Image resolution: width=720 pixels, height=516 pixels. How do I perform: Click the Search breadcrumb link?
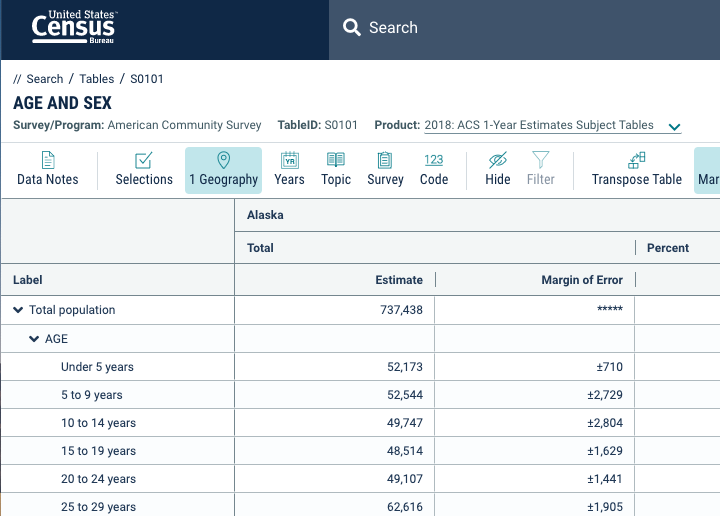coord(44,79)
